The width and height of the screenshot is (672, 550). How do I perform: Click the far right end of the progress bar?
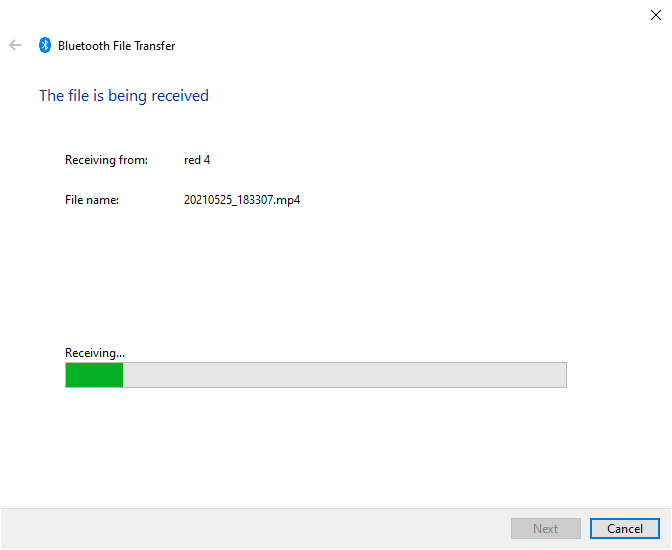(x=561, y=375)
